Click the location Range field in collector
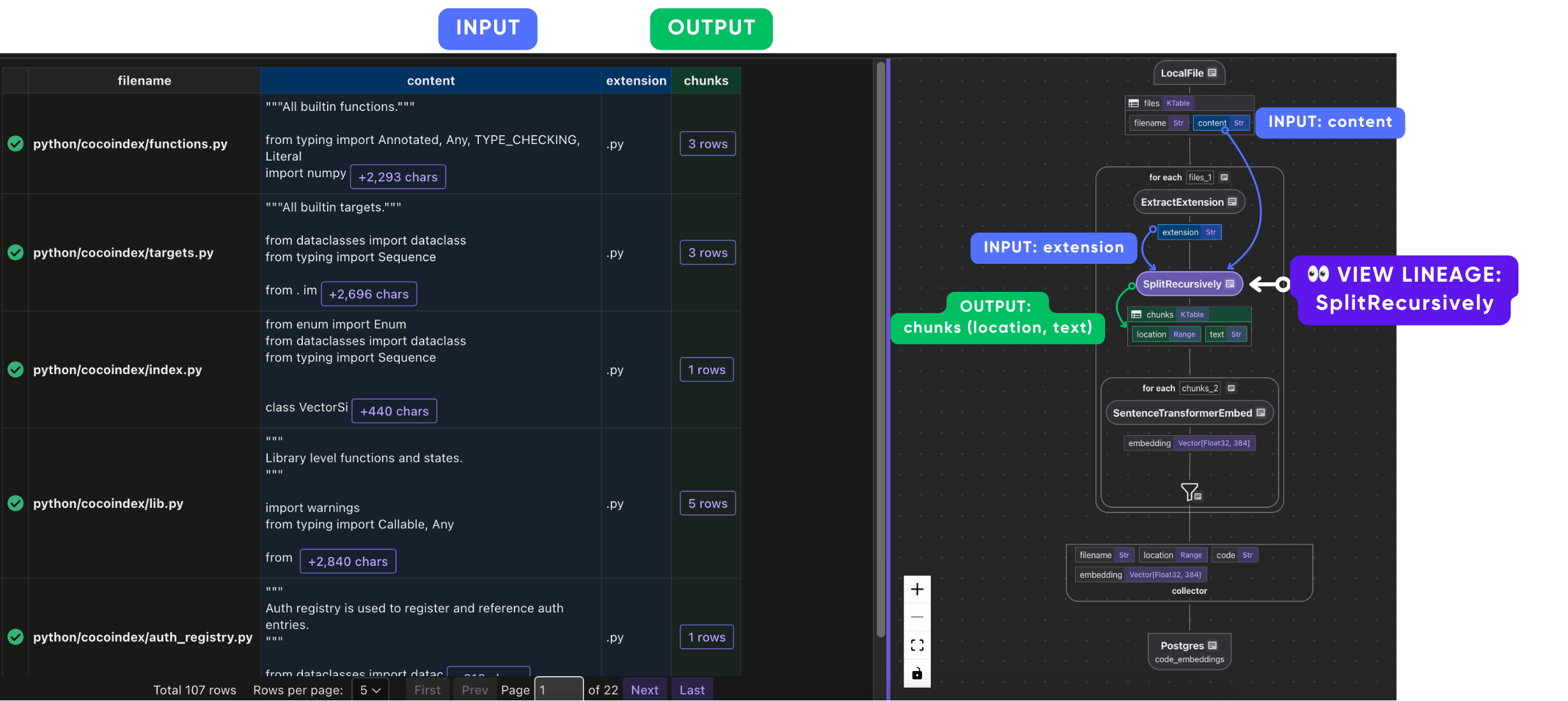 click(1173, 556)
